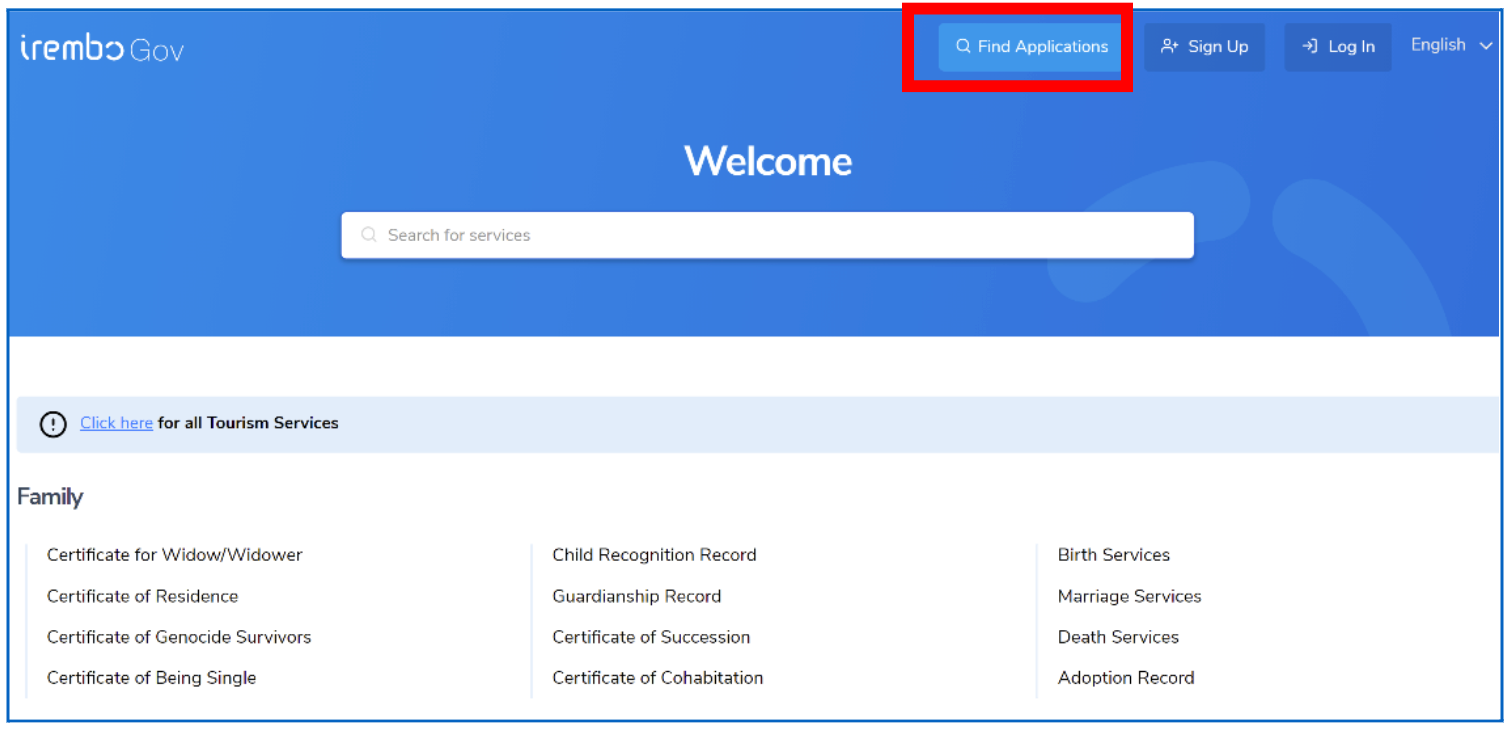This screenshot has height=731, width=1510.
Task: Open Adoption Record
Action: 1126,677
